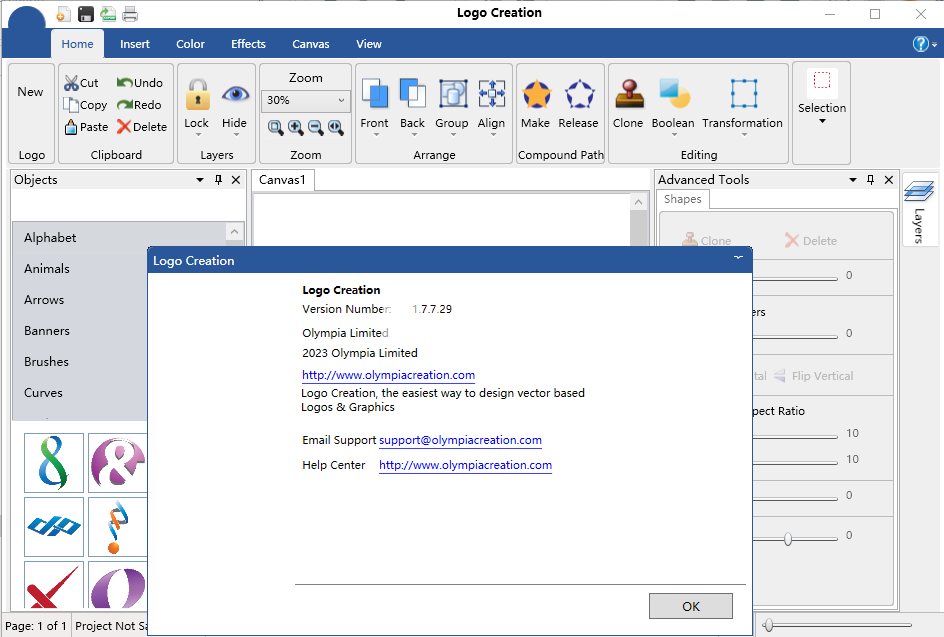944x637 pixels.
Task: Pin the Advanced Tools panel
Action: [x=871, y=179]
